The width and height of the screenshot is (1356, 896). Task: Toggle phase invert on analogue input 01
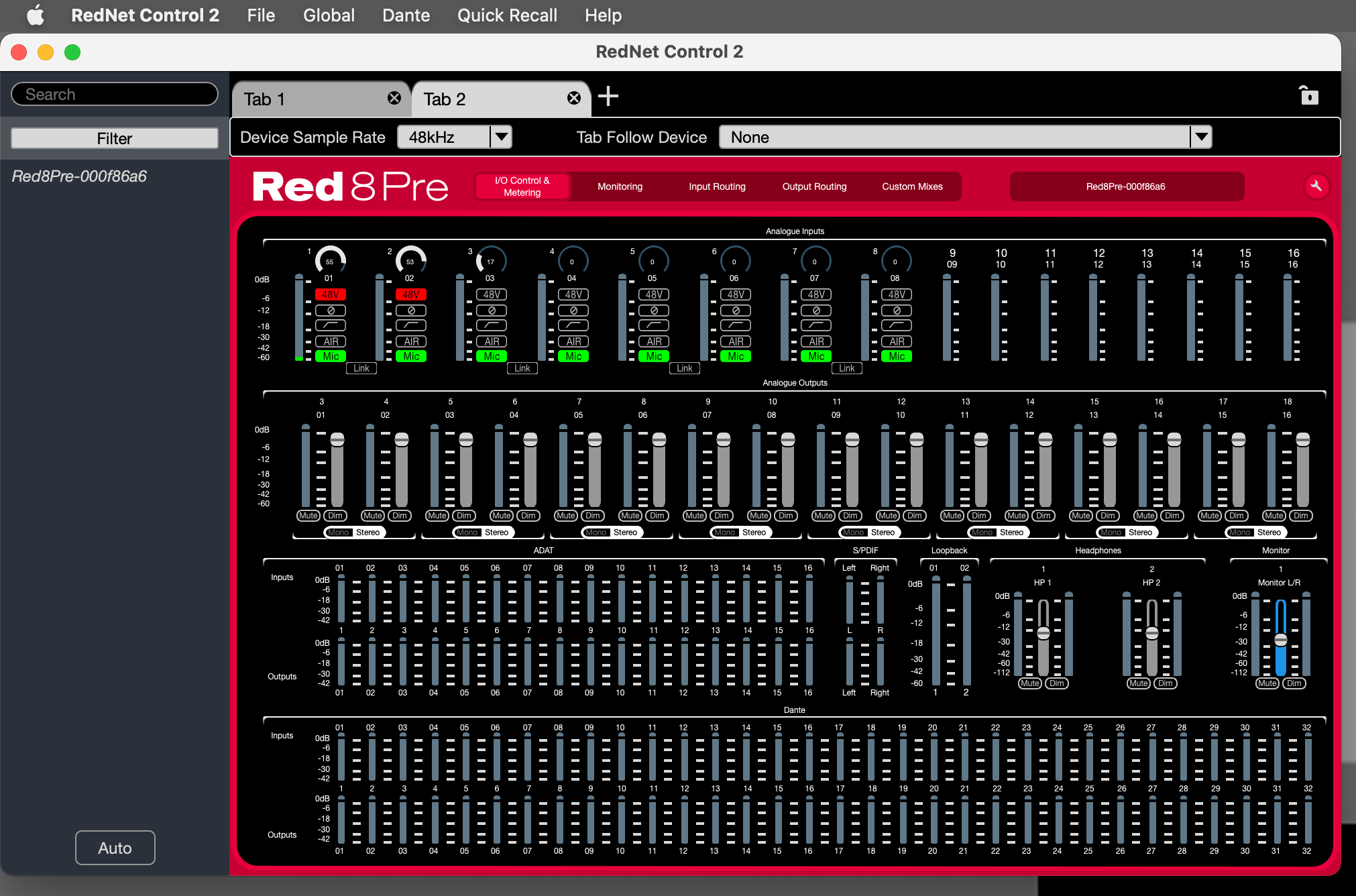[331, 311]
